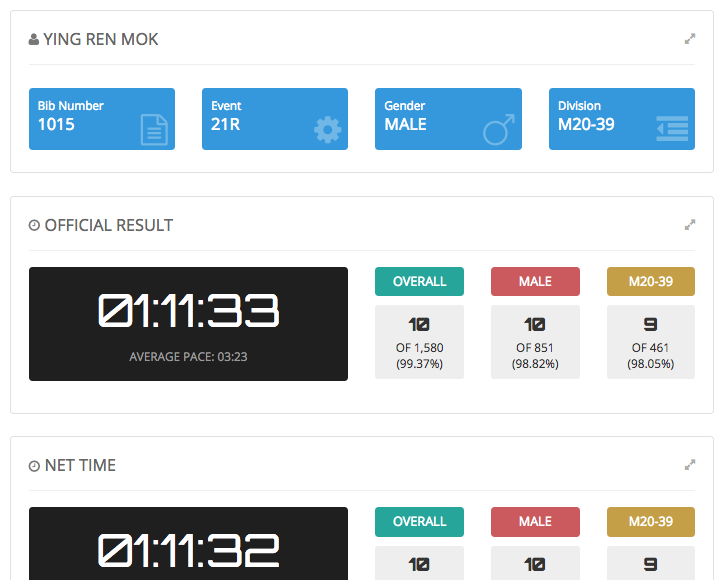Click the gear icon in Event tile
Image resolution: width=725 pixels, height=580 pixels.
pos(327,130)
